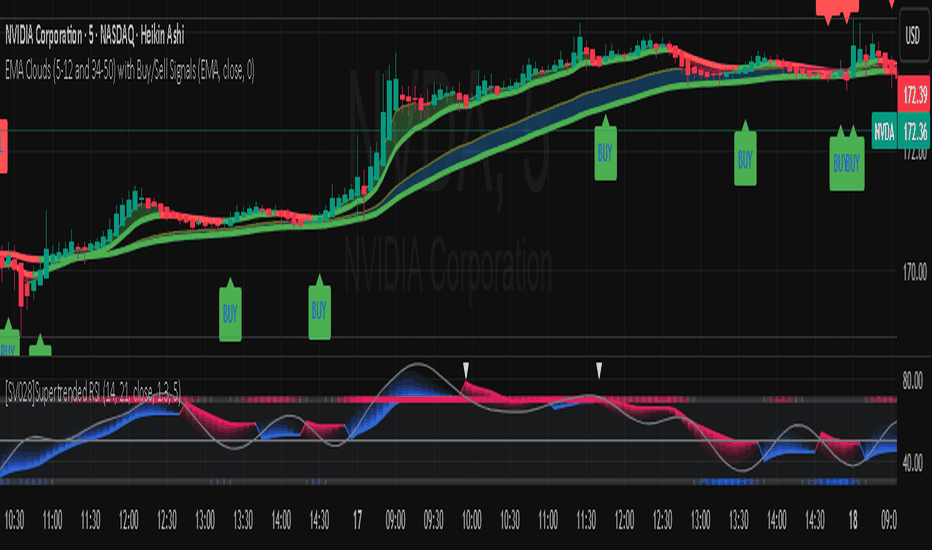The width and height of the screenshot is (932, 550).
Task: Click the USD currency button
Action: [x=912, y=36]
